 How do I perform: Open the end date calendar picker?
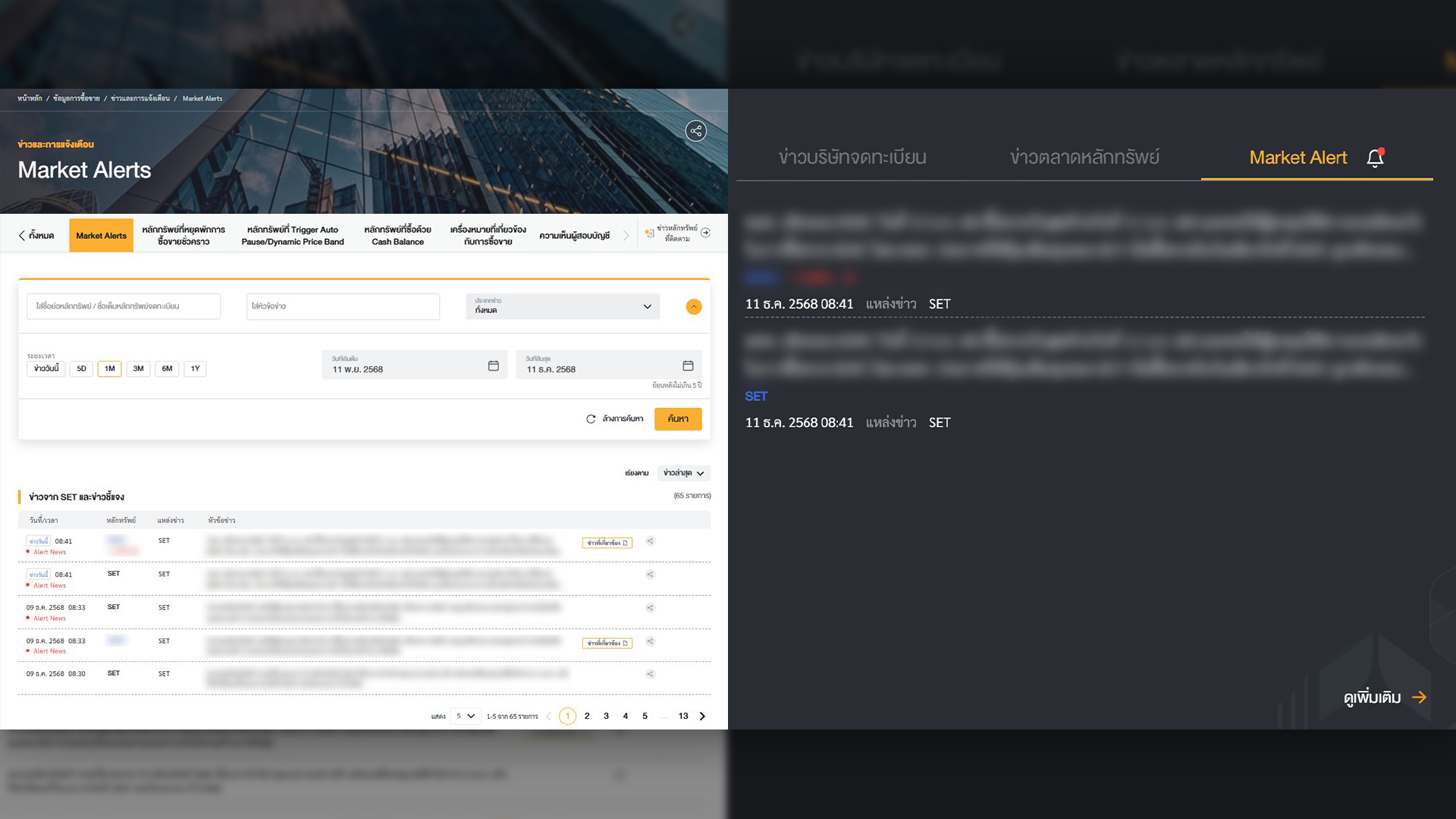(x=688, y=366)
